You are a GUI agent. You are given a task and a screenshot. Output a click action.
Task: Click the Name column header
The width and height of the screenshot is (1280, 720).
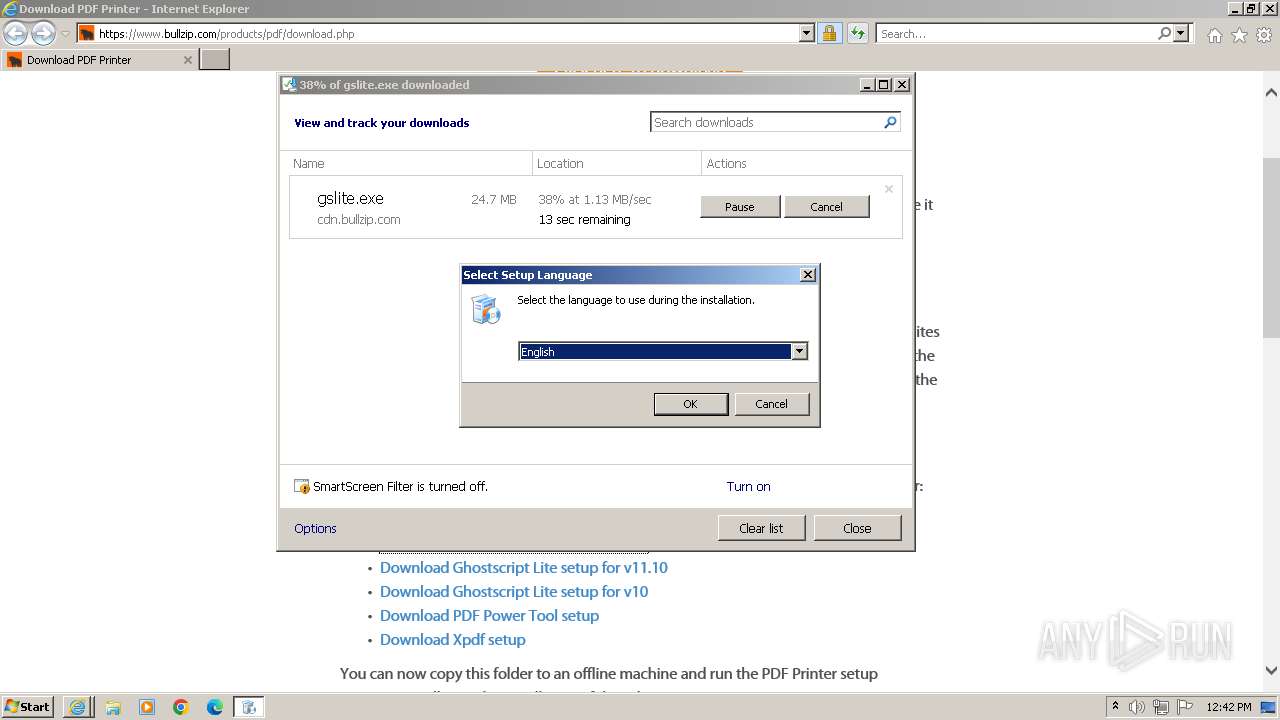click(410, 163)
